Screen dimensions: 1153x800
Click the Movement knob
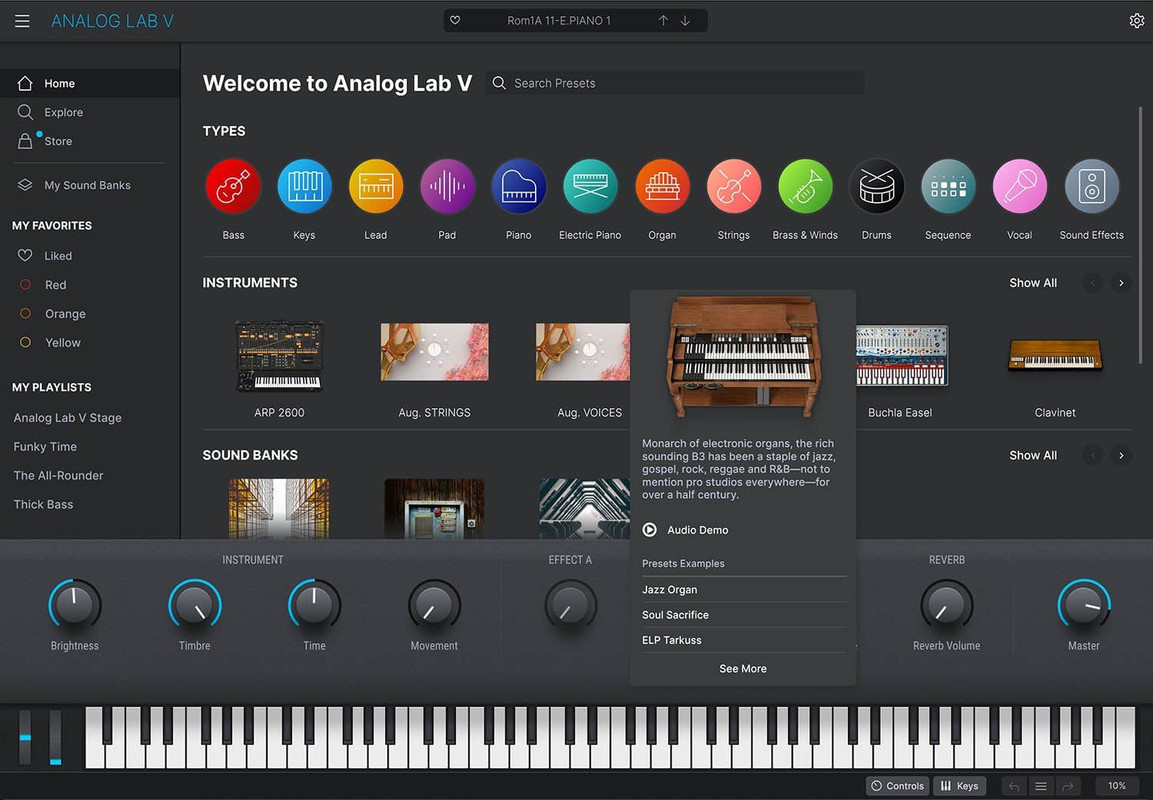pos(434,606)
